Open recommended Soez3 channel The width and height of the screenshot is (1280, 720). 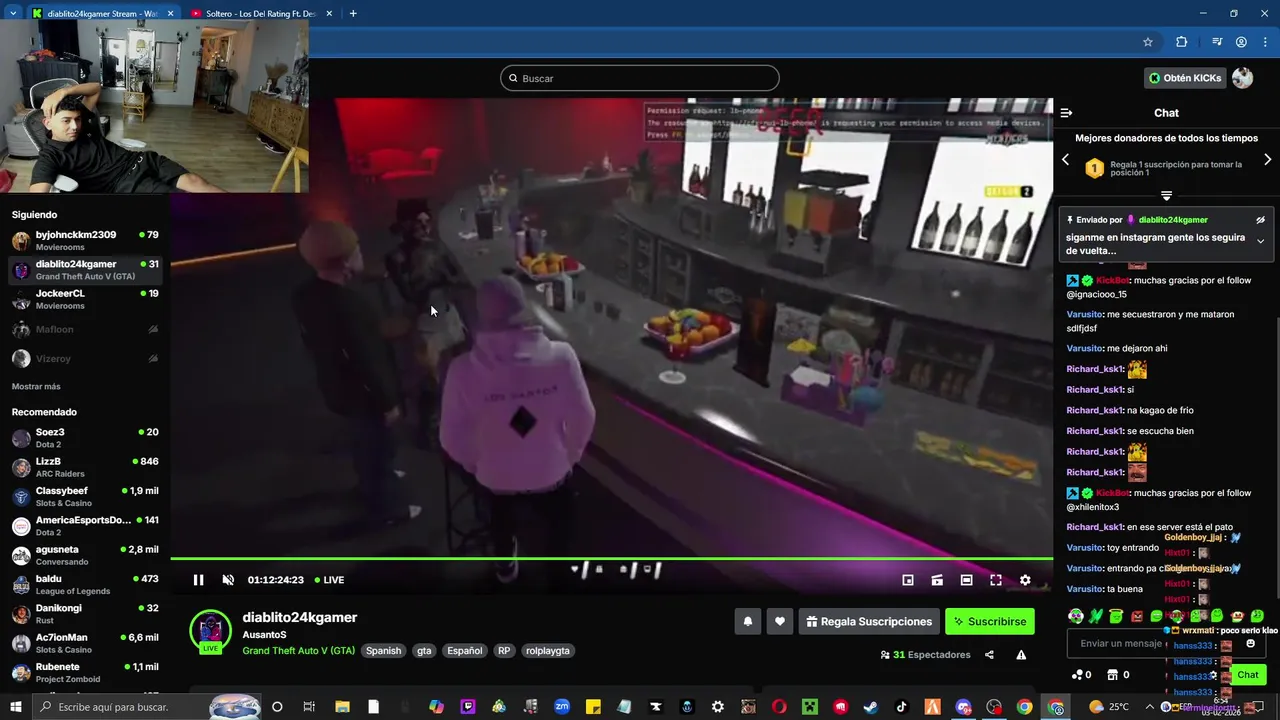tap(85, 438)
